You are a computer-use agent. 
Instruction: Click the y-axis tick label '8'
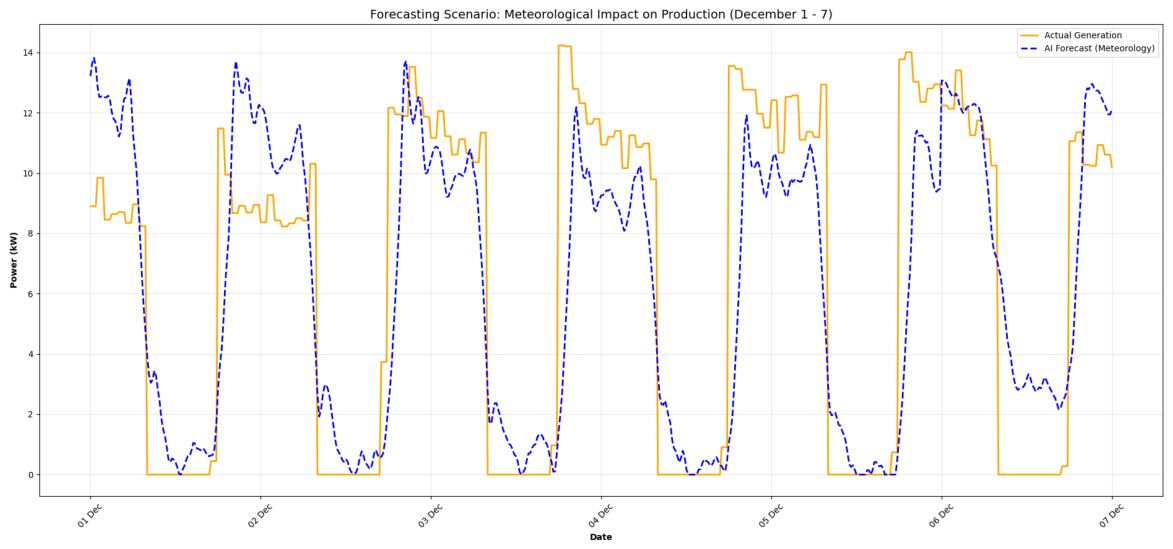tap(31, 233)
